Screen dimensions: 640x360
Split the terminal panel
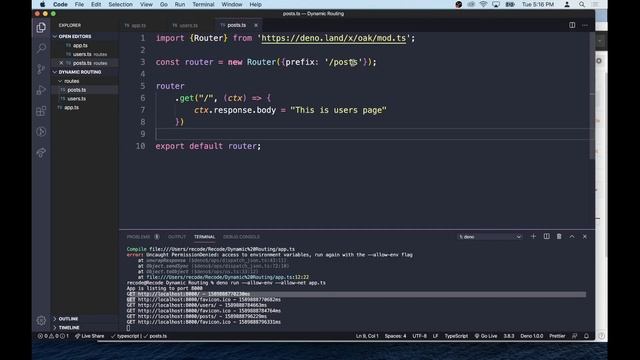pos(546,236)
